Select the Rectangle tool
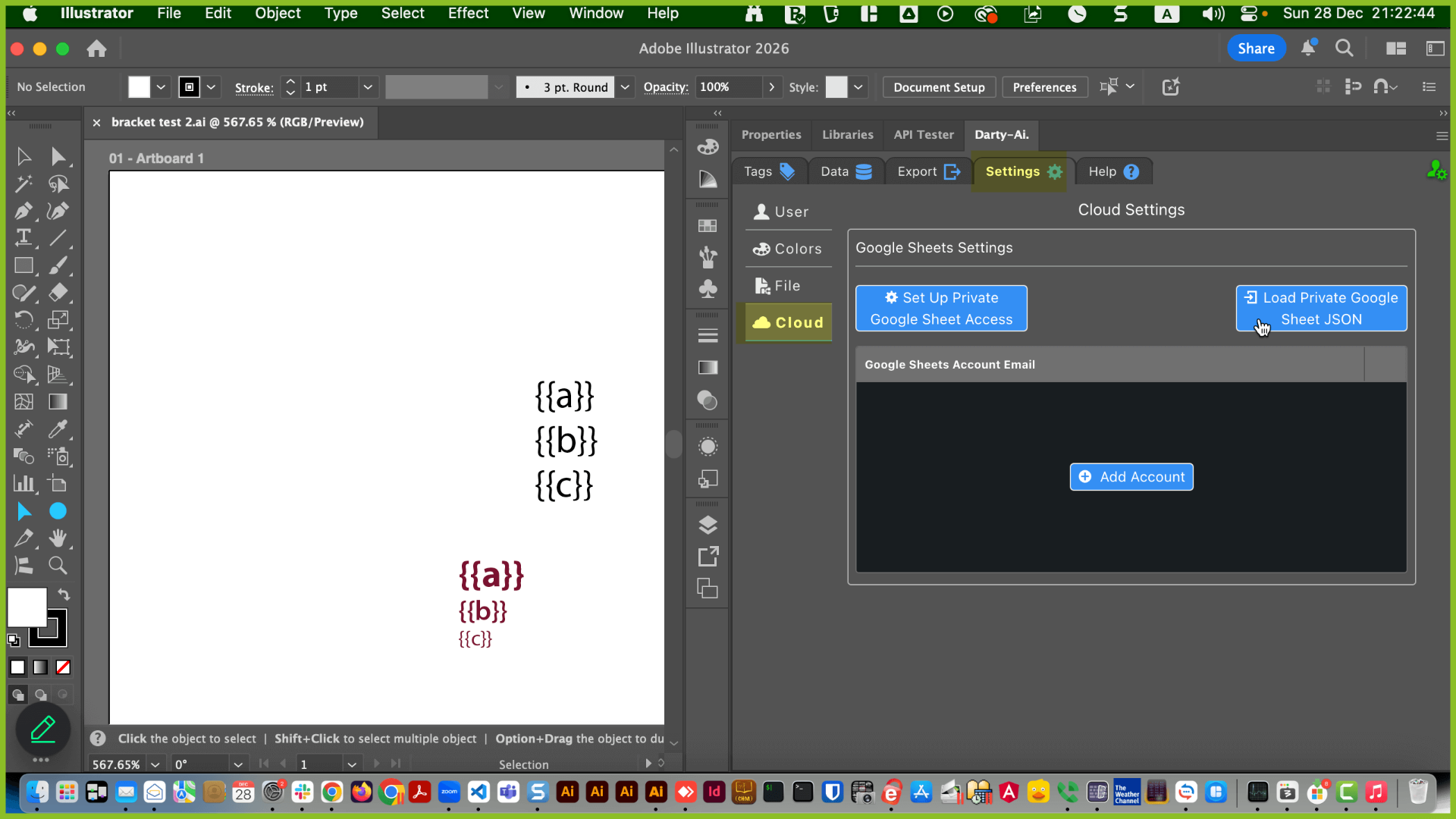 [24, 265]
